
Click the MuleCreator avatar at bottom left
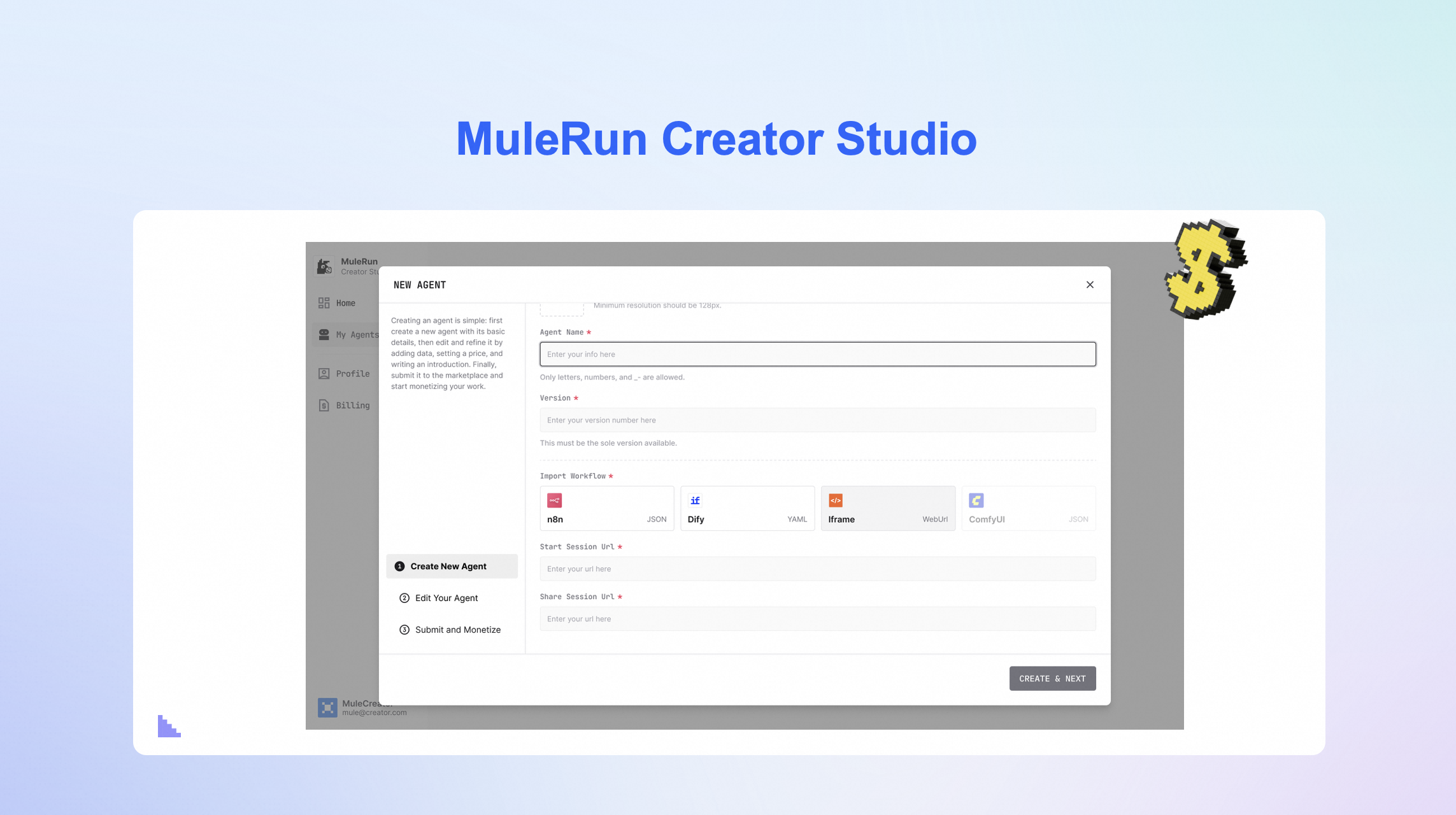point(327,707)
